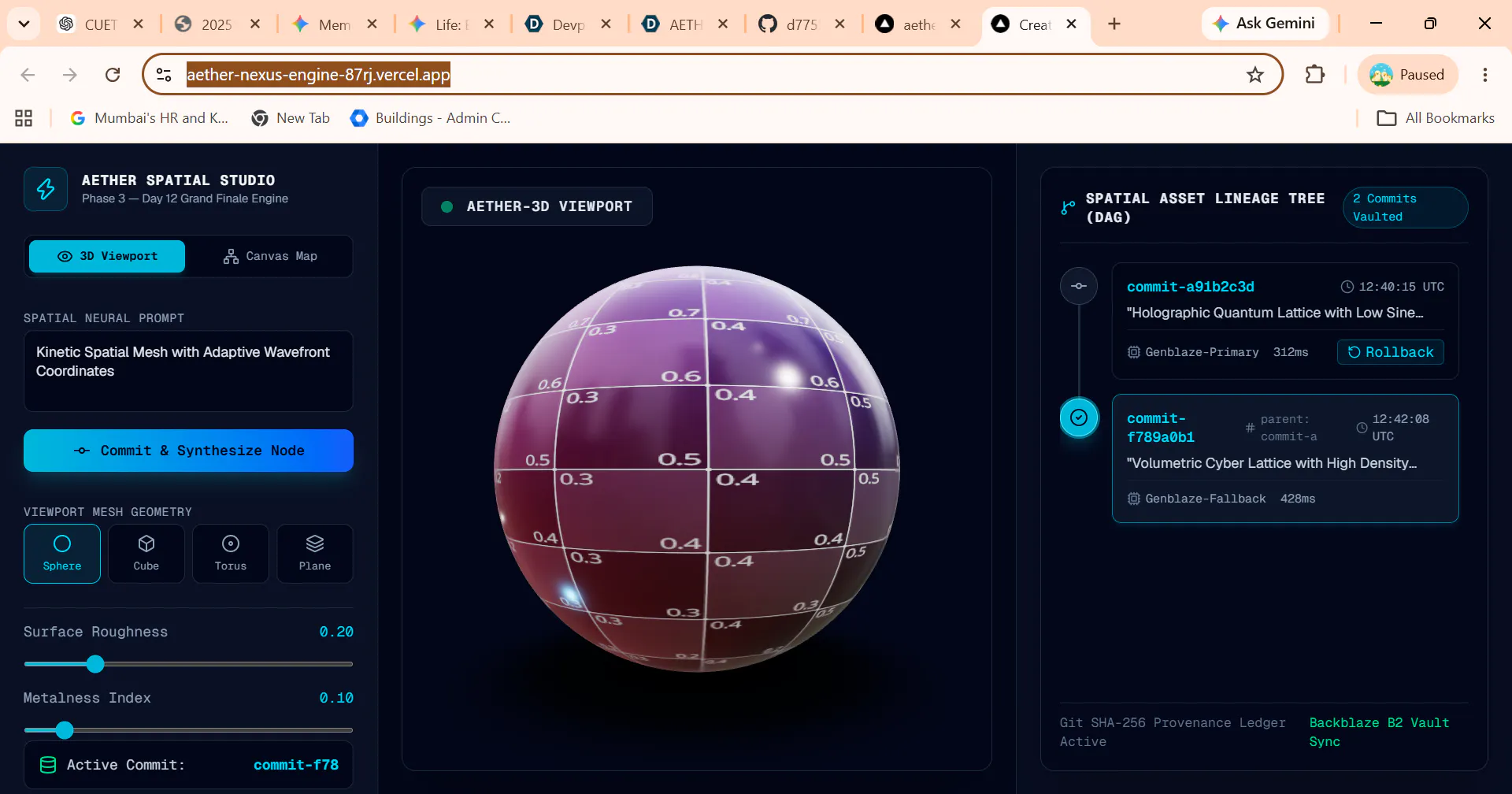1512x794 pixels.
Task: Click the 2 Commits Vaulted badge
Action: 1405,207
